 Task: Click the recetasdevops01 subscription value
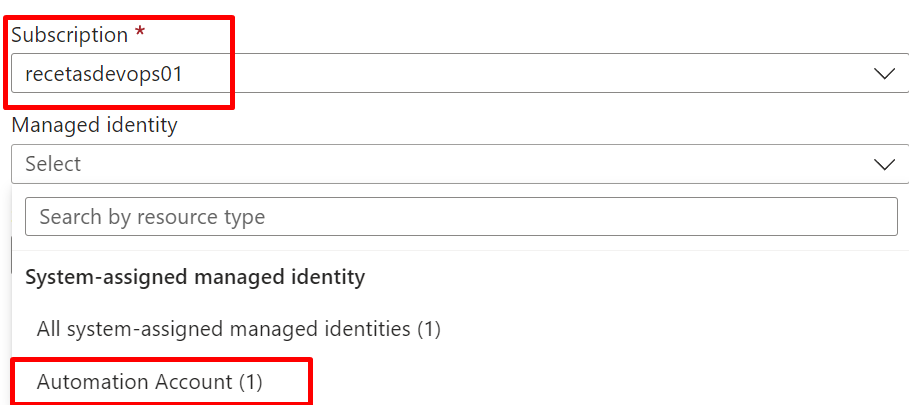pyautogui.click(x=104, y=74)
